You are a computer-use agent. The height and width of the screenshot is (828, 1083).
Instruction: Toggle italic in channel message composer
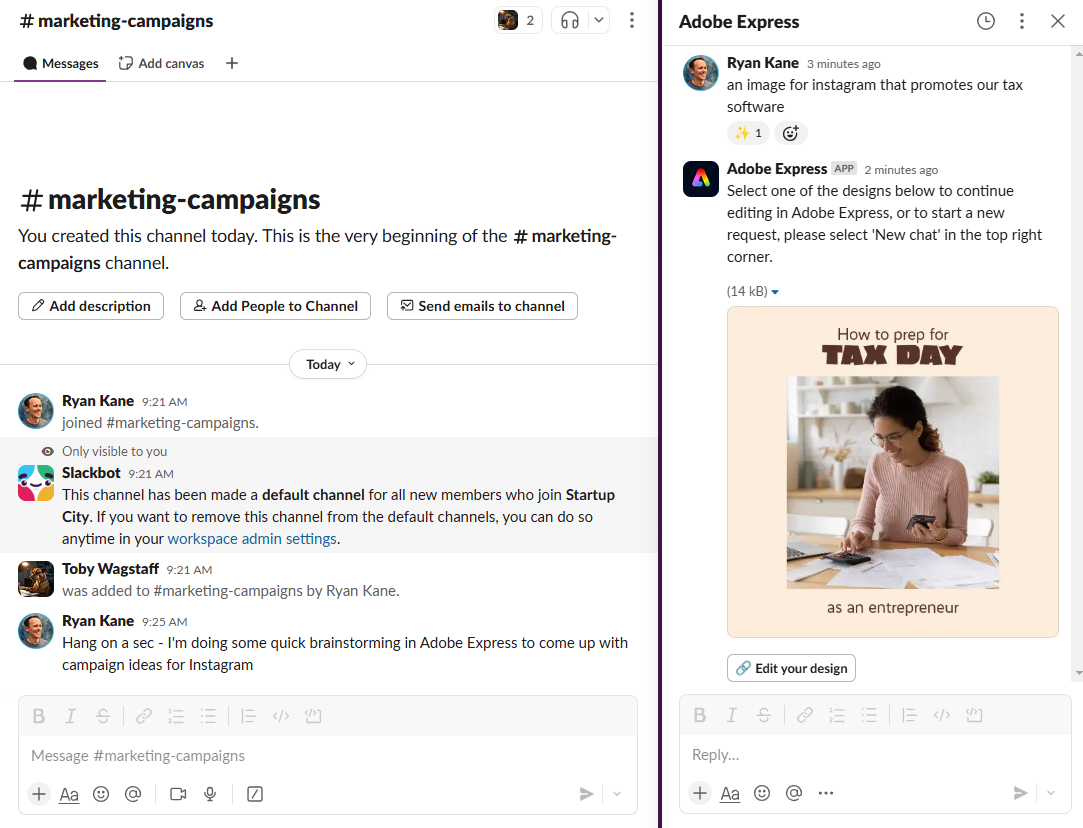70,716
